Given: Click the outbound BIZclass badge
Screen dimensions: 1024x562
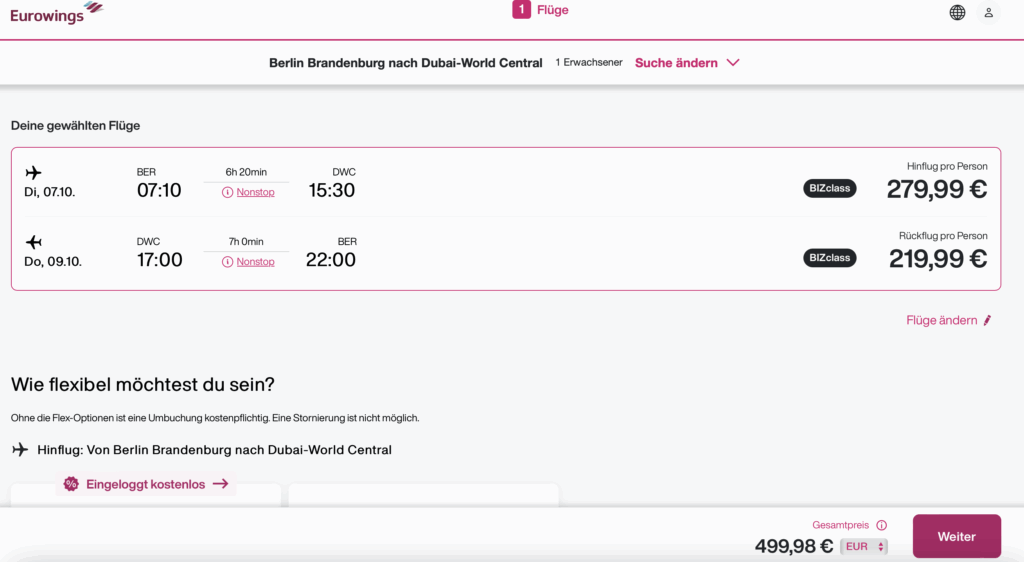Looking at the screenshot, I should pyautogui.click(x=829, y=188).
